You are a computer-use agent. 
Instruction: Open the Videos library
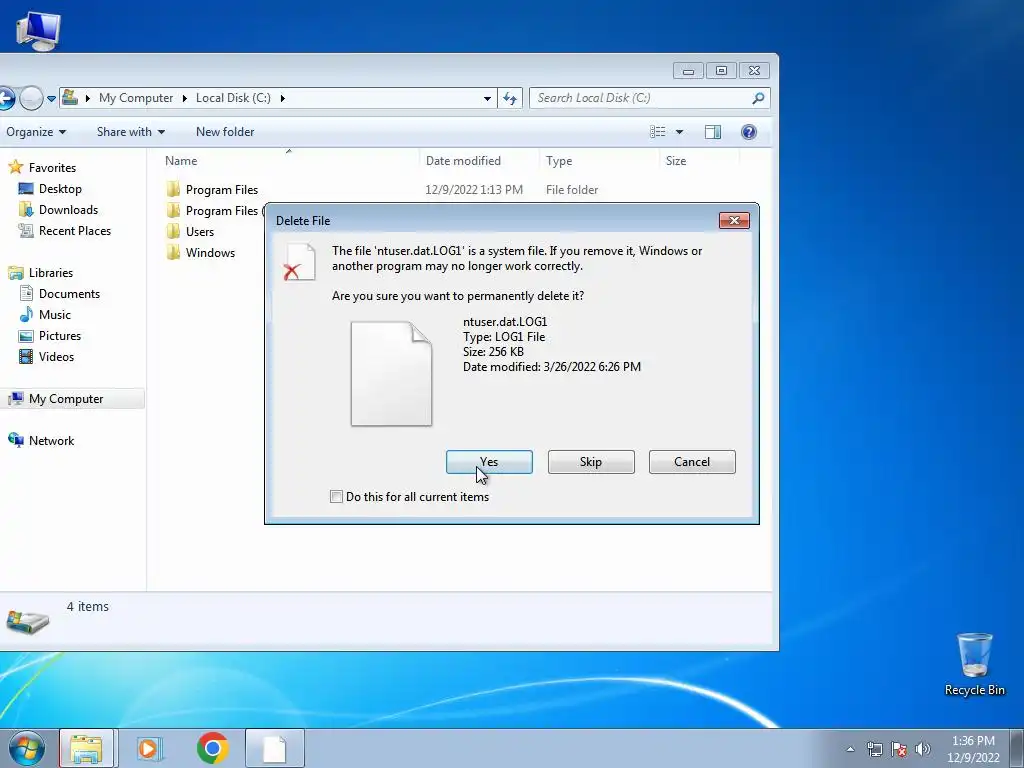coord(56,357)
